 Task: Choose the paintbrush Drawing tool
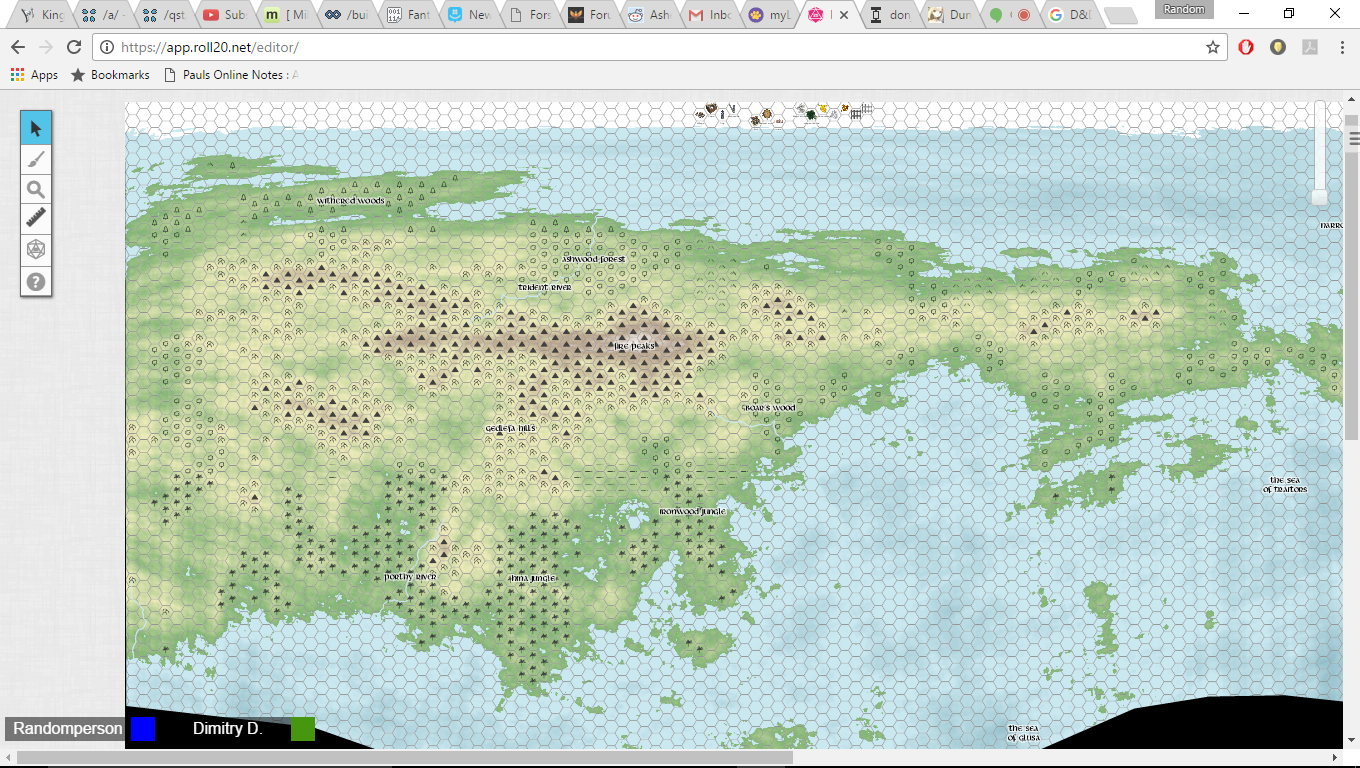click(x=36, y=159)
